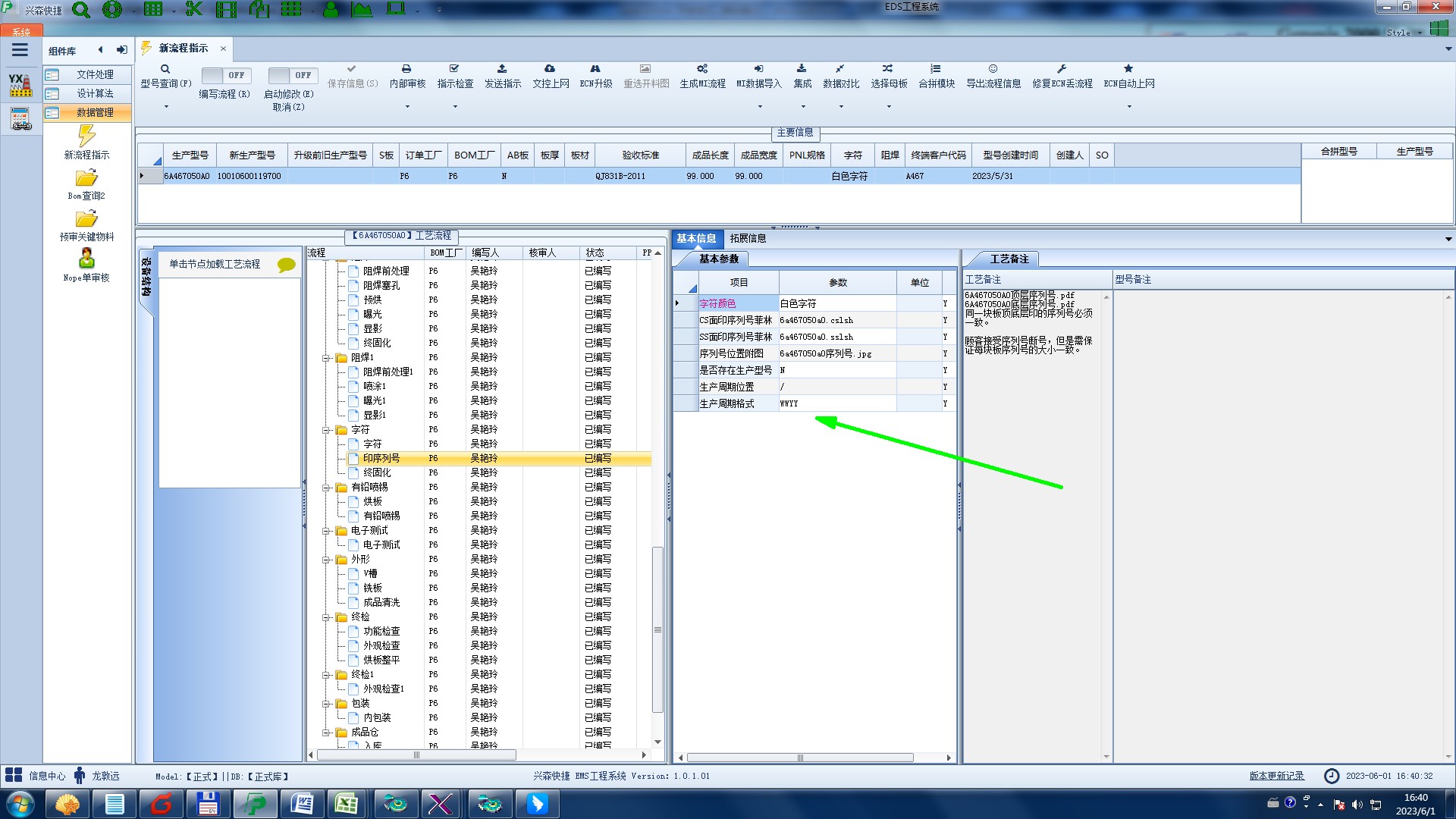Click the scissors icon in title bar
The image size is (1456, 819).
click(194, 9)
